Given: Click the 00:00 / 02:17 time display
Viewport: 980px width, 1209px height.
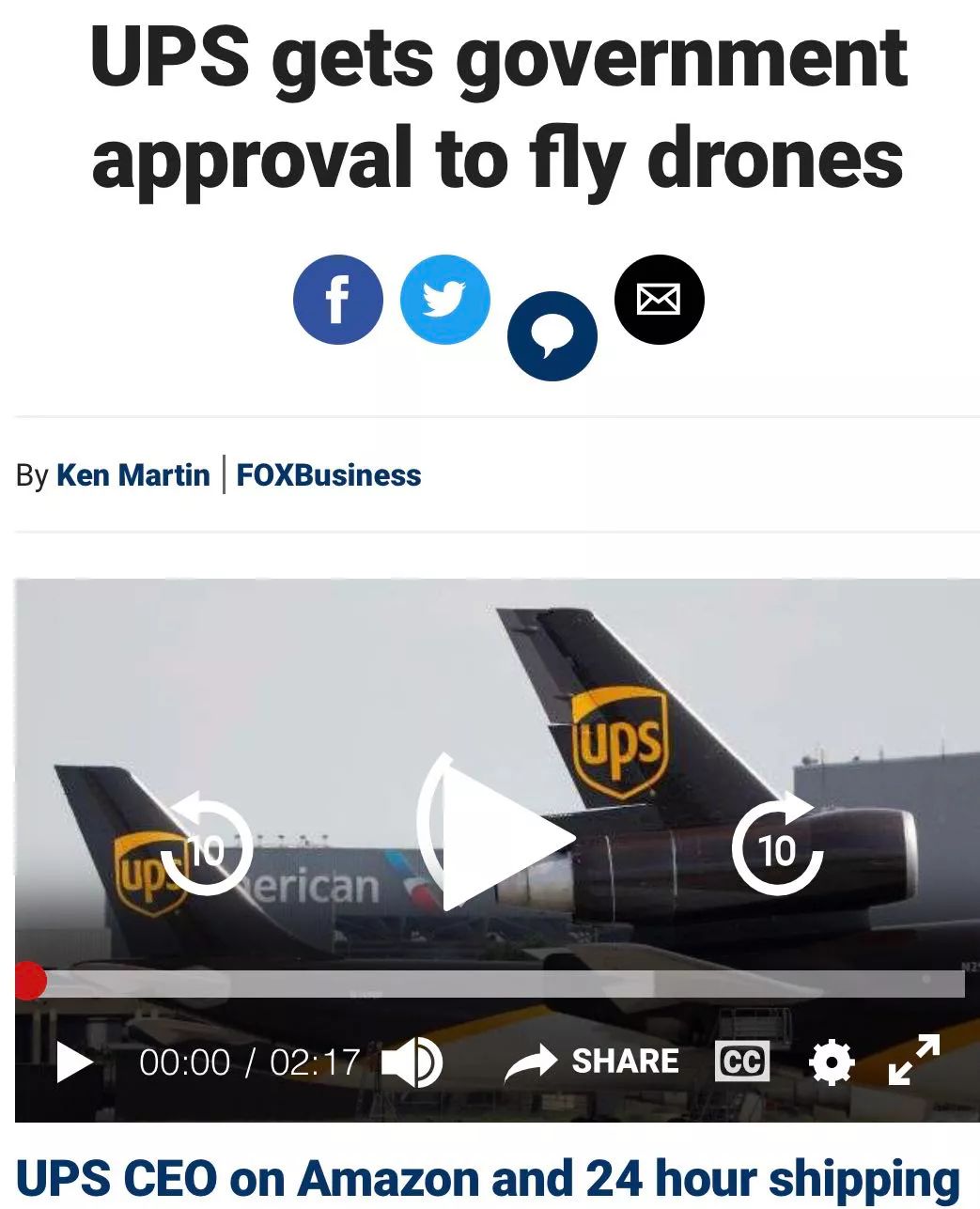Looking at the screenshot, I should (x=250, y=1062).
